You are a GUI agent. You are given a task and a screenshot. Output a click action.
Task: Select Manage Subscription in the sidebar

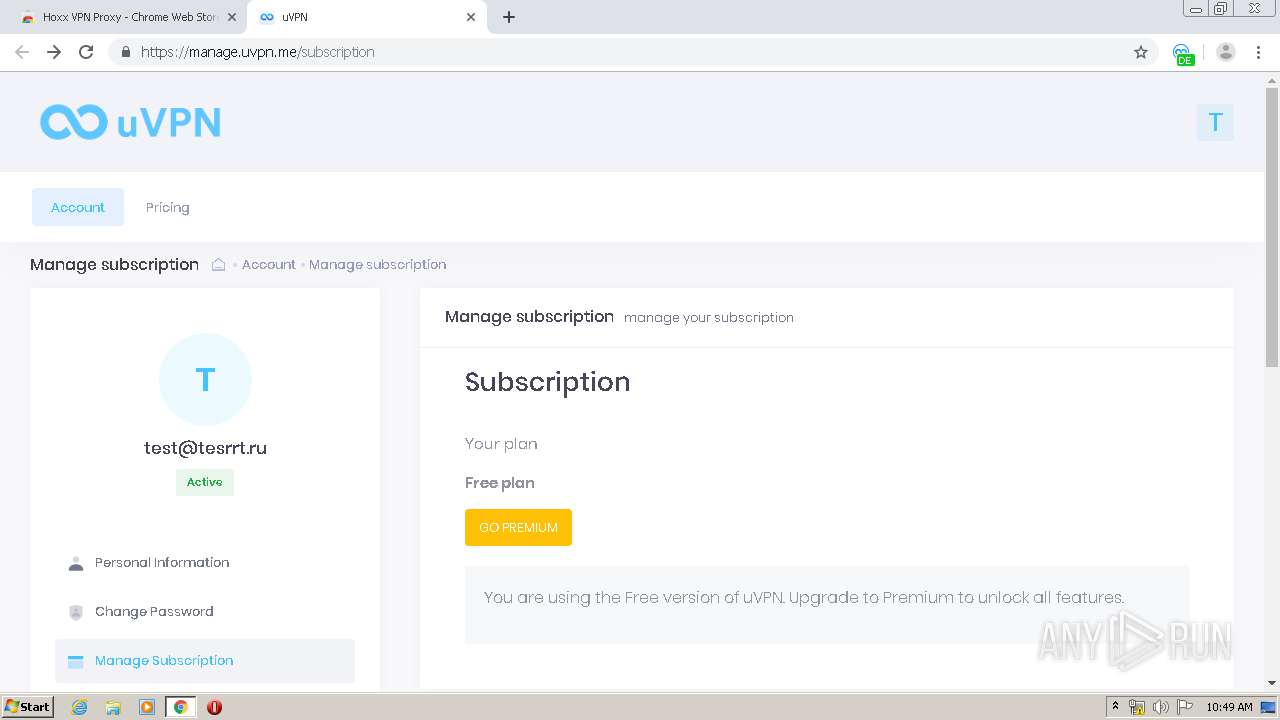pos(205,661)
